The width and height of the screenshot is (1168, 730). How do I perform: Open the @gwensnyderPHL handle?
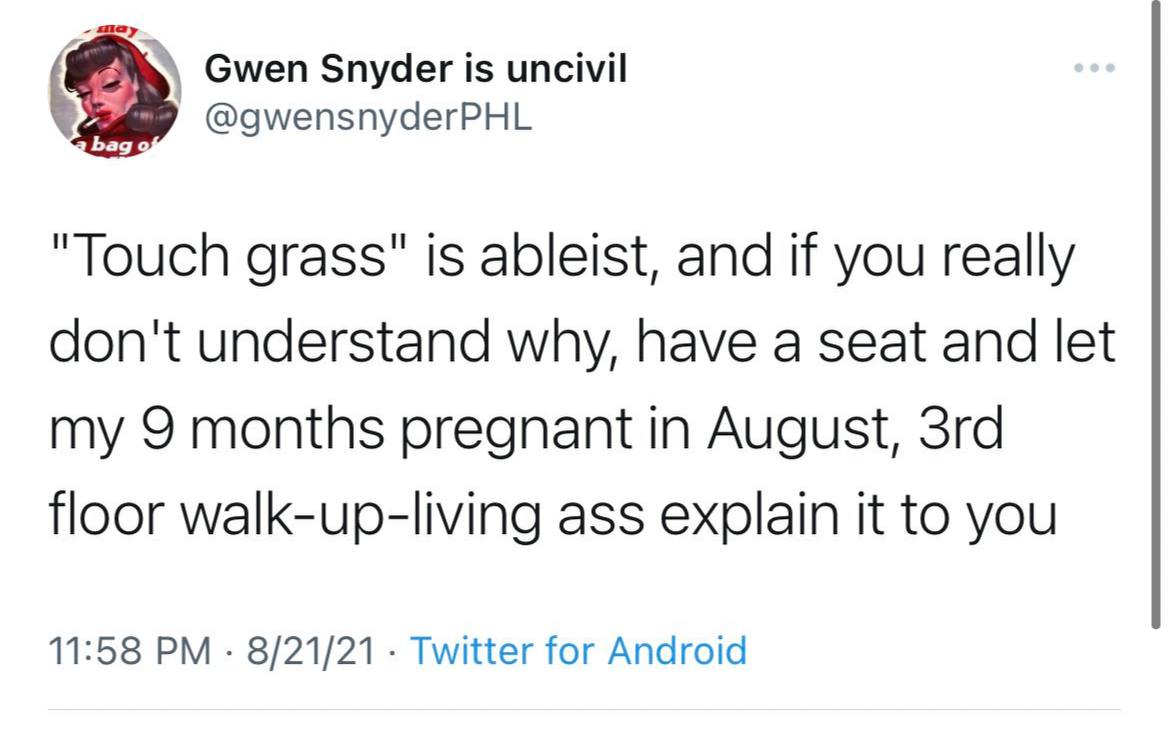pyautogui.click(x=368, y=118)
